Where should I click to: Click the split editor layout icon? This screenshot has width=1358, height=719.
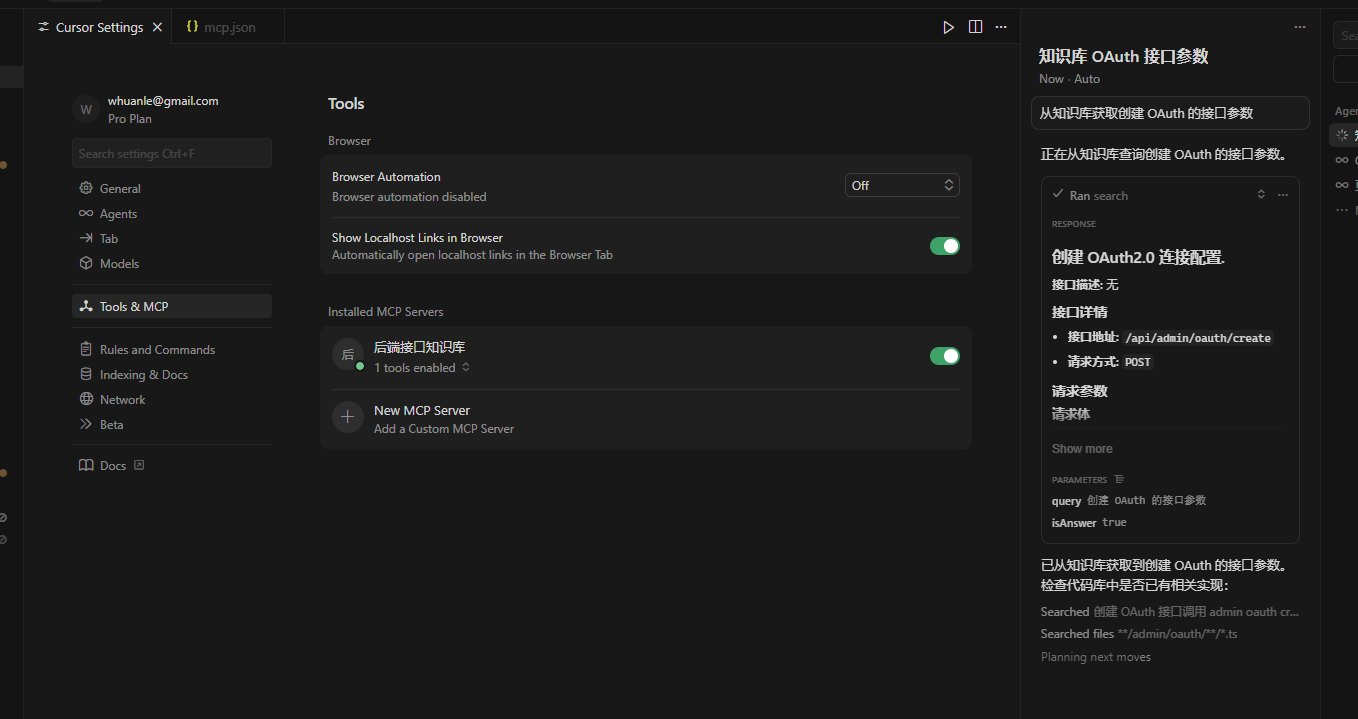[975, 27]
